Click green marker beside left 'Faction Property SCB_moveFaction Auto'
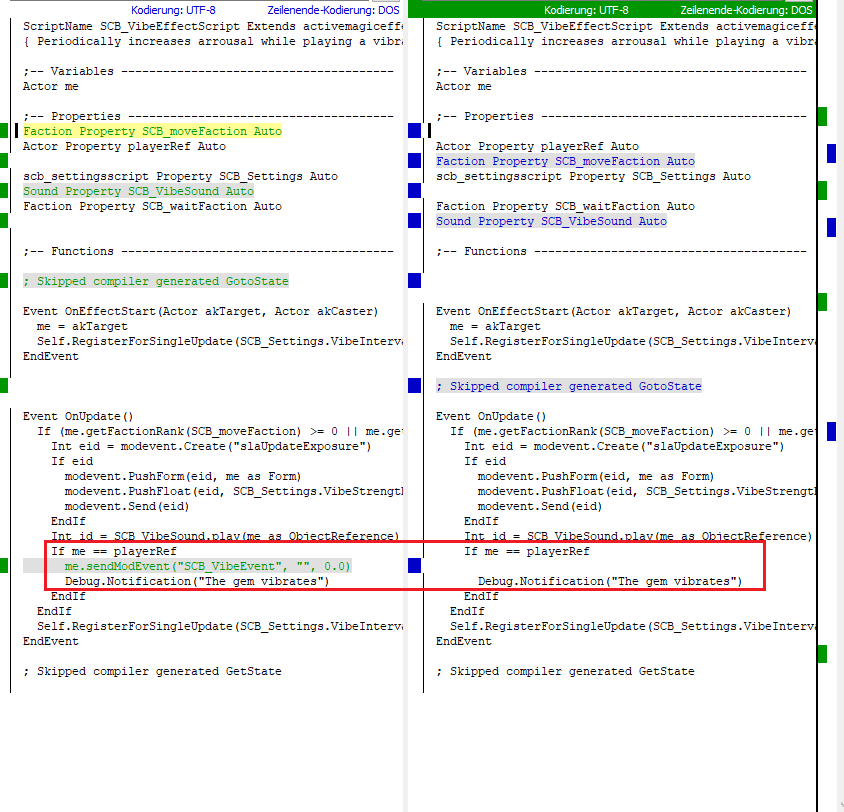Viewport: 844px width, 812px height. tap(4, 131)
